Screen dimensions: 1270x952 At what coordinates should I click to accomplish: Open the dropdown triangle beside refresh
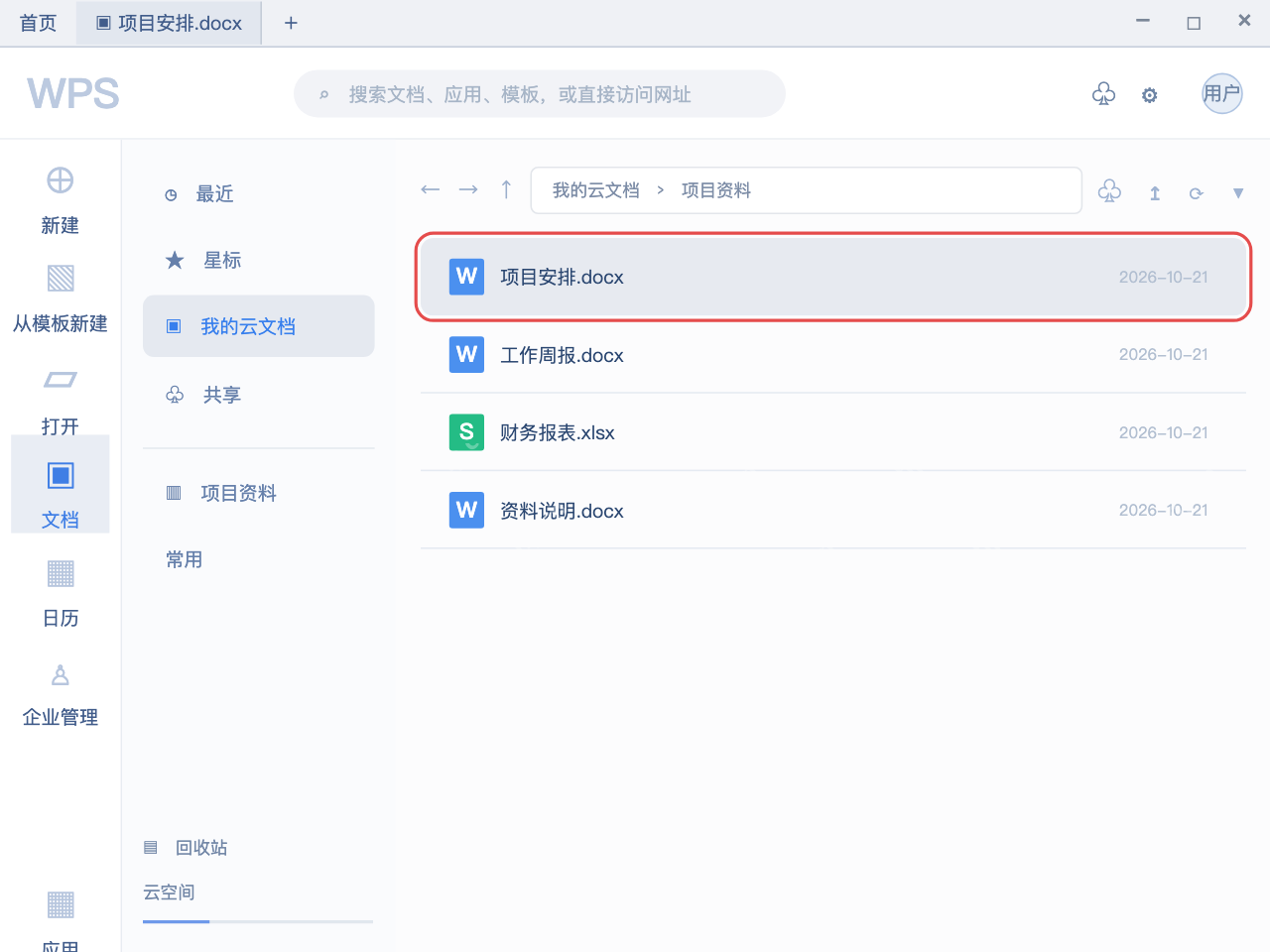1238,193
